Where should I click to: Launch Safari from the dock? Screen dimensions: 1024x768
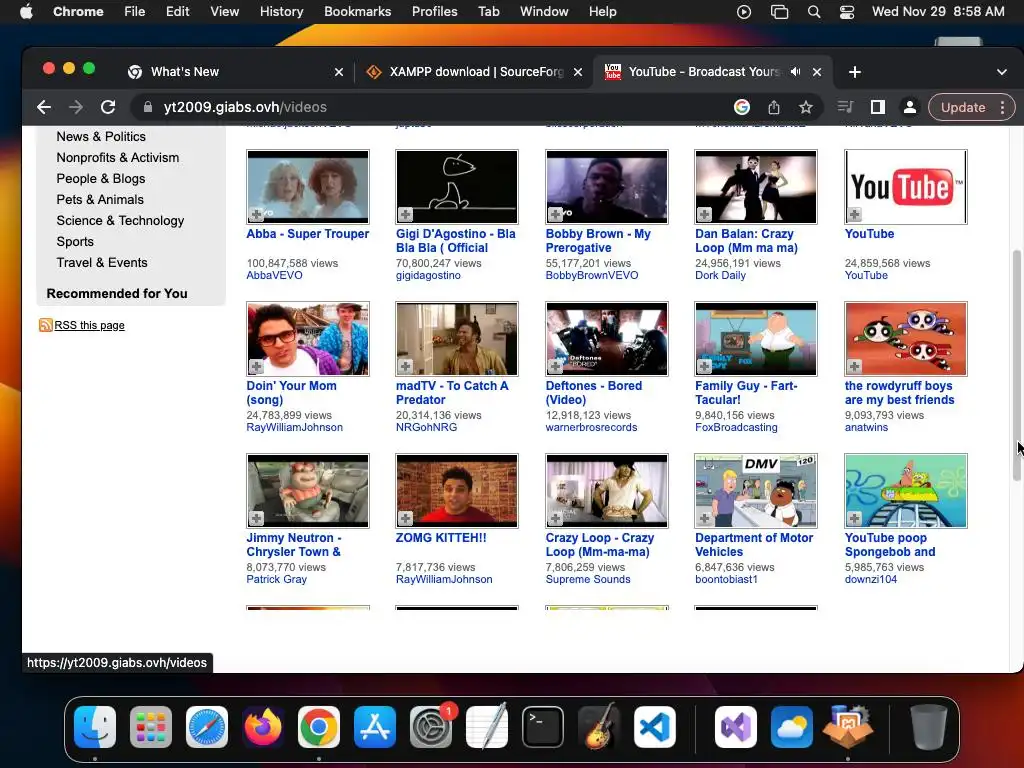coord(207,727)
